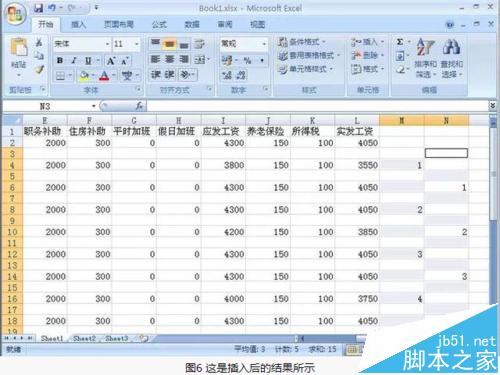Click Insert cells button

pyautogui.click(x=367, y=42)
